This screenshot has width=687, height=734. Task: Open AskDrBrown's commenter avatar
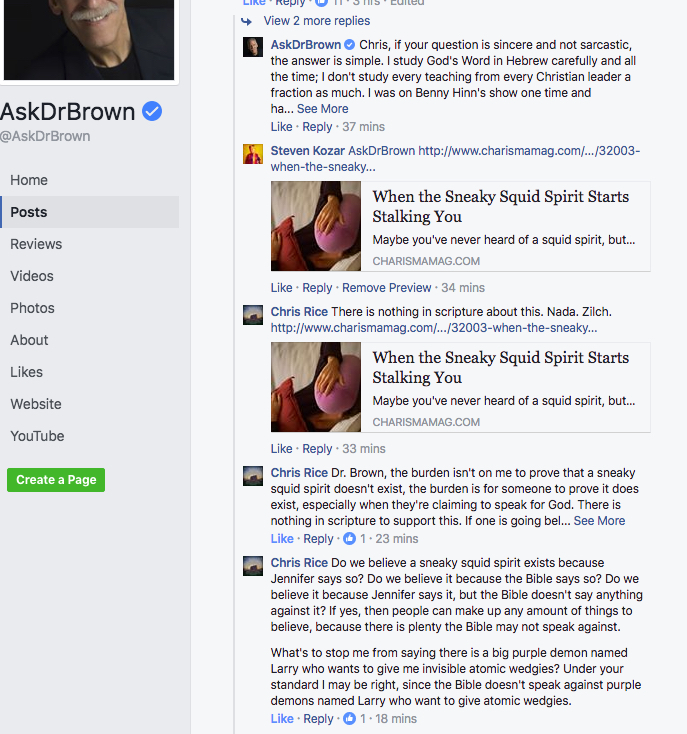click(x=253, y=47)
